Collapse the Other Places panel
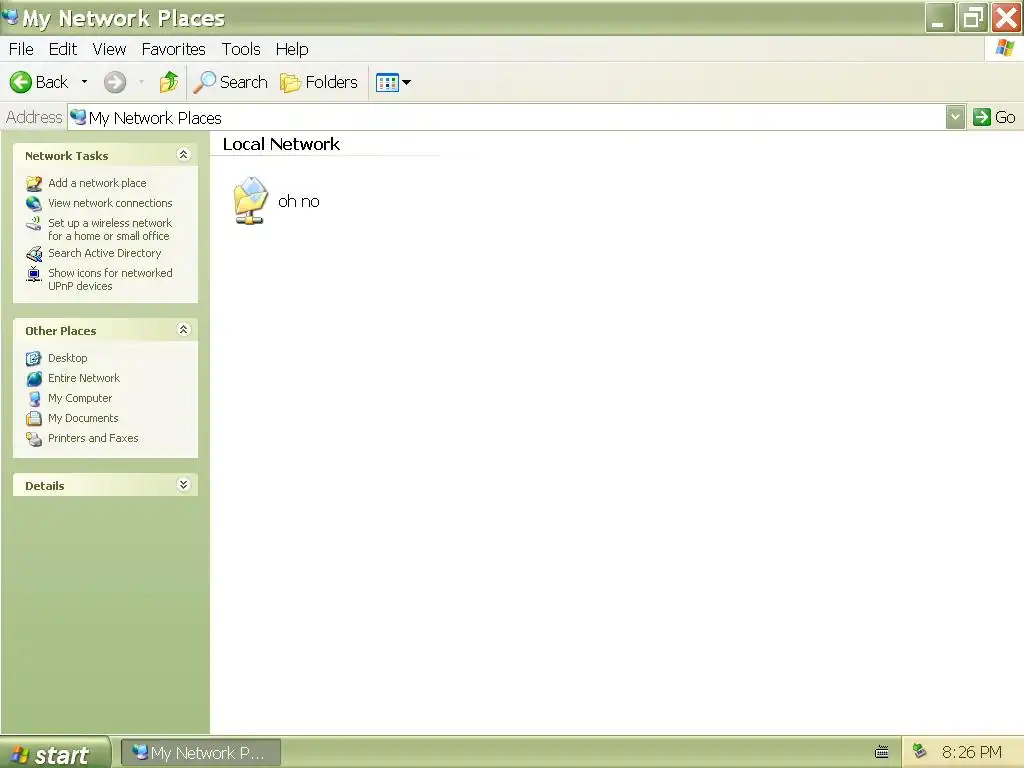The image size is (1024, 768). click(x=184, y=330)
